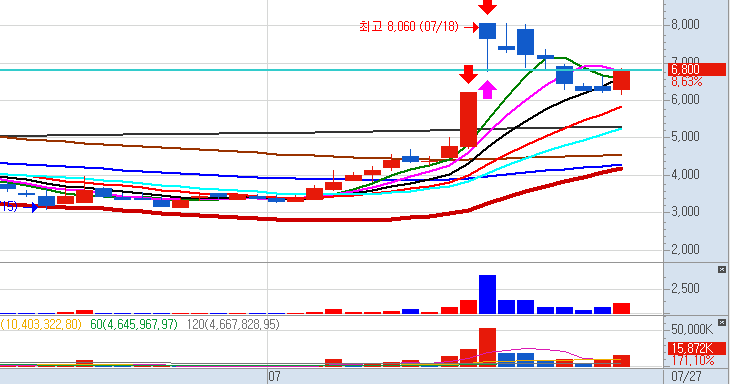This screenshot has width=730, height=384.
Task: Click the 8.63% change rate text
Action: [686, 82]
